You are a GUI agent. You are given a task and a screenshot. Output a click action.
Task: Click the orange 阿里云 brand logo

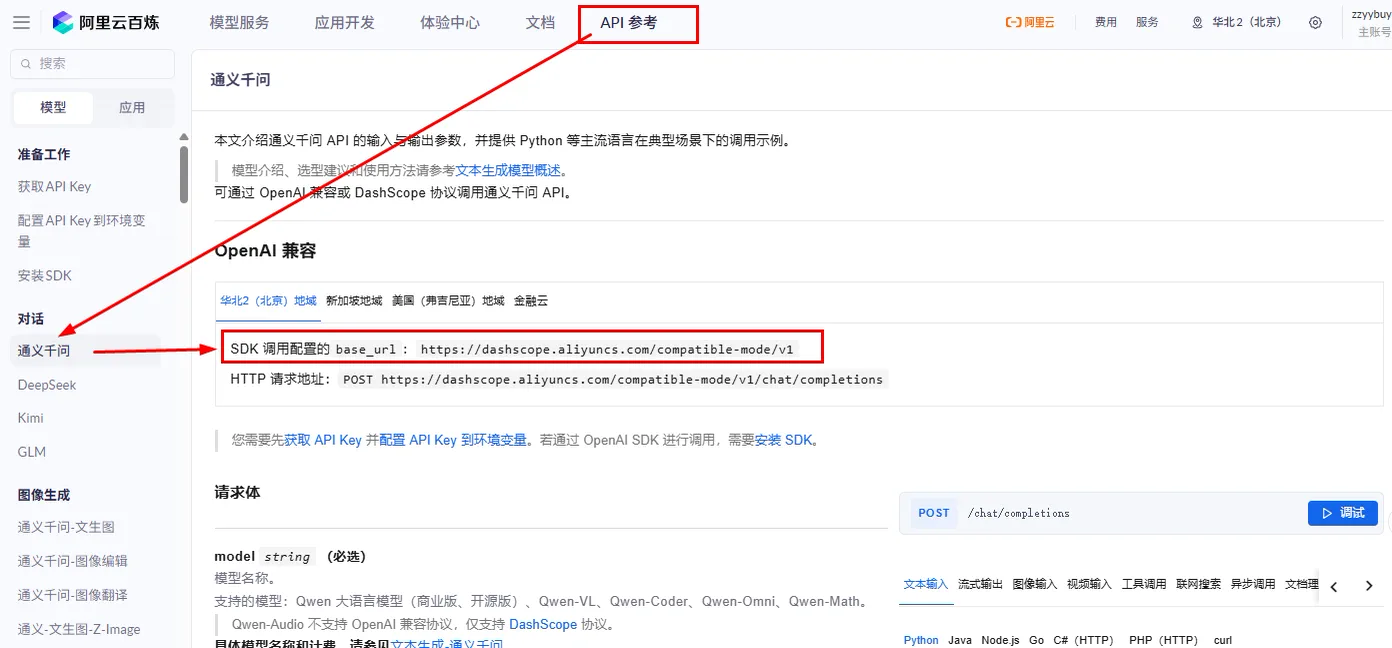1030,22
